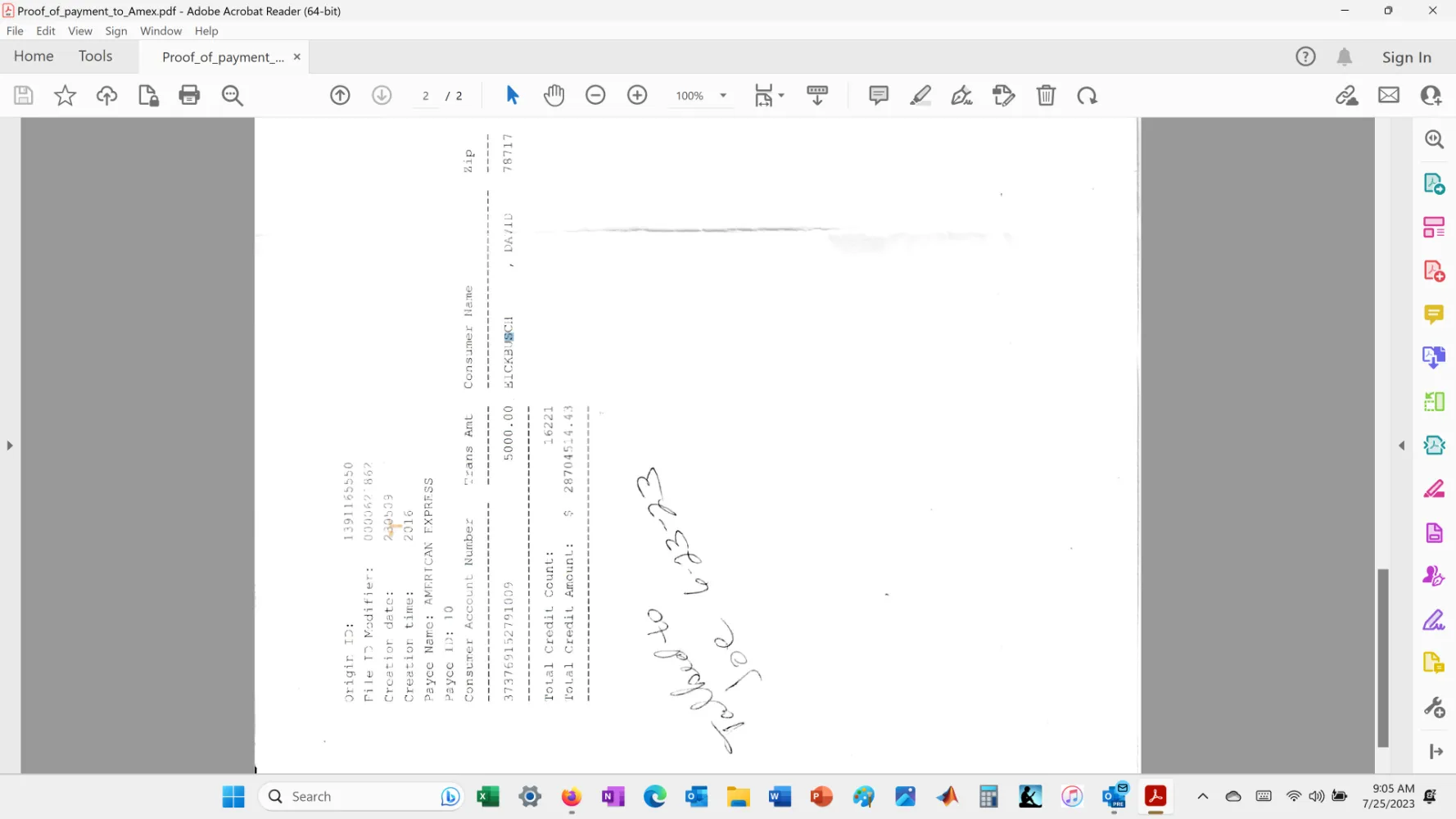Go to previous page arrow
Screen dimensions: 1456x819
click(340, 96)
